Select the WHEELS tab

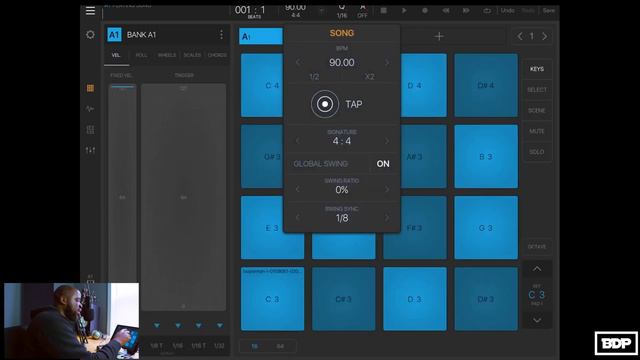point(167,55)
